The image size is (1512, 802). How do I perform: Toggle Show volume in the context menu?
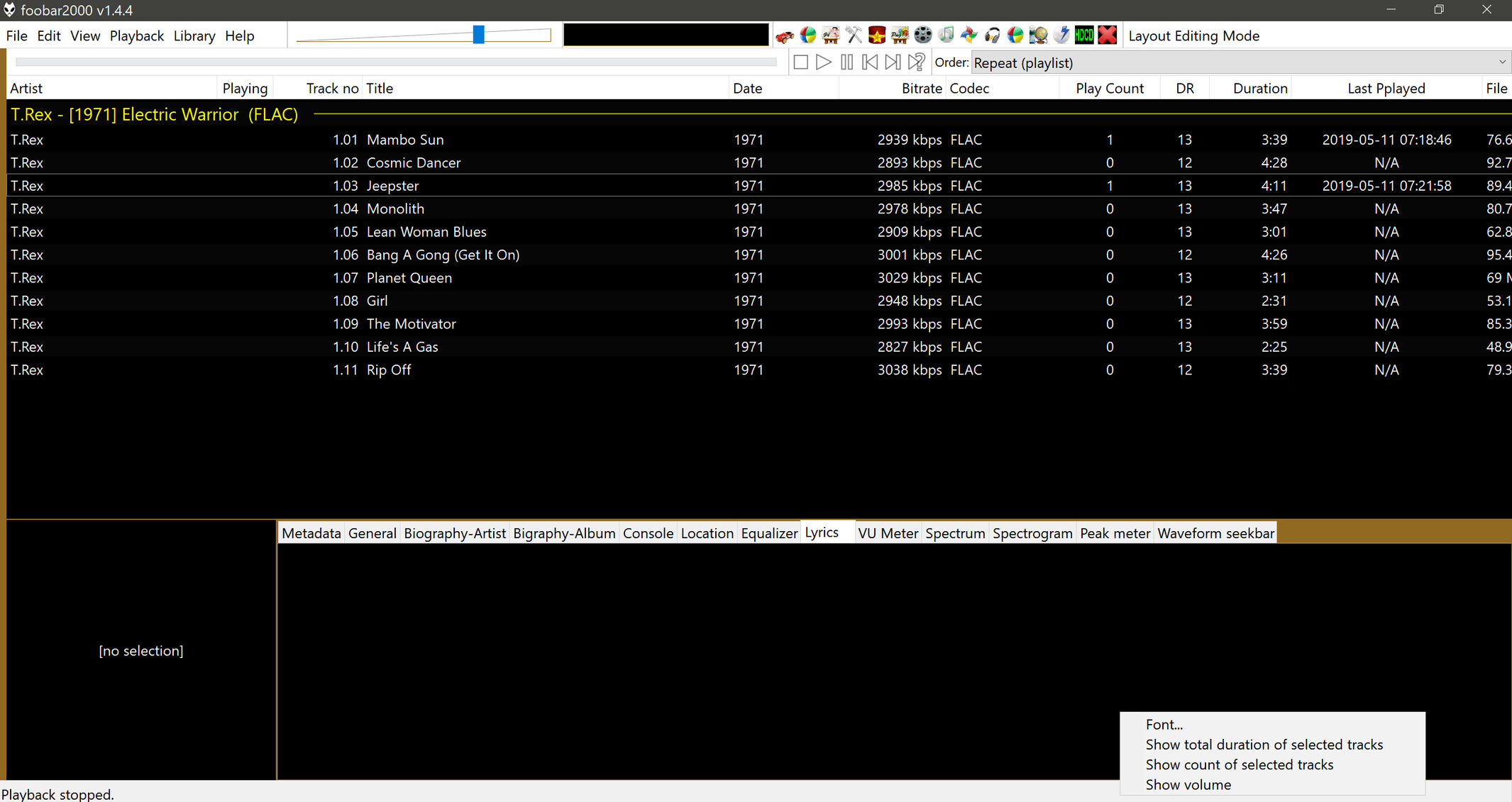click(x=1272, y=784)
